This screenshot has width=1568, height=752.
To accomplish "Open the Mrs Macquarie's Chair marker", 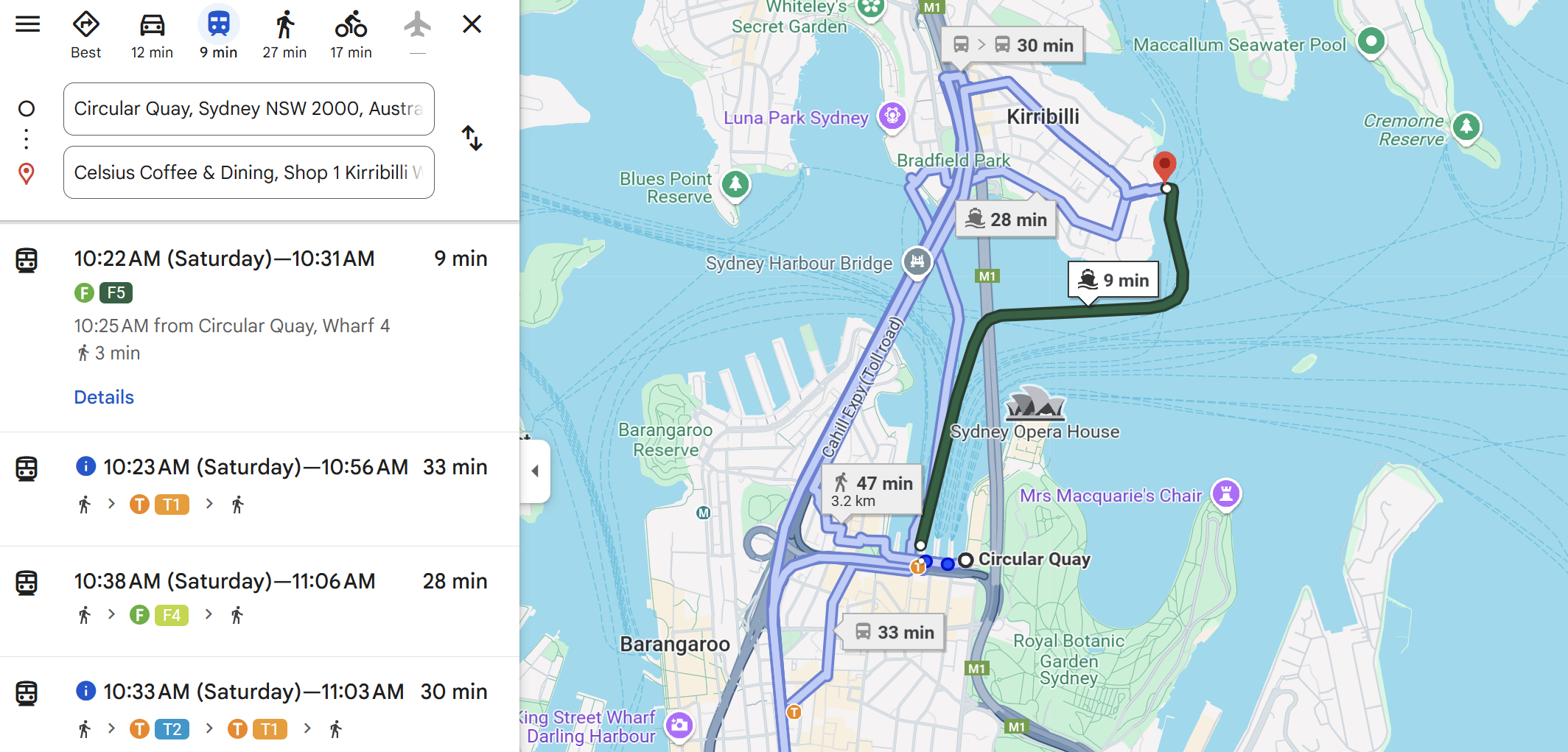I will [x=1226, y=494].
